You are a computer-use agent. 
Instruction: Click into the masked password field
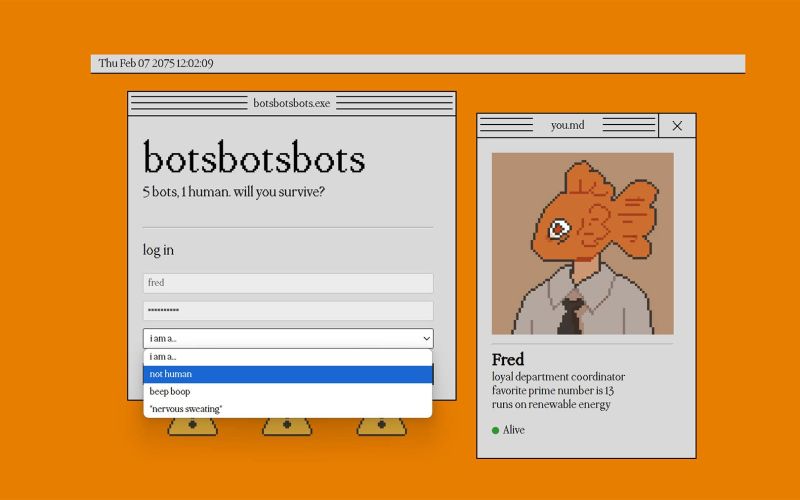coord(288,311)
